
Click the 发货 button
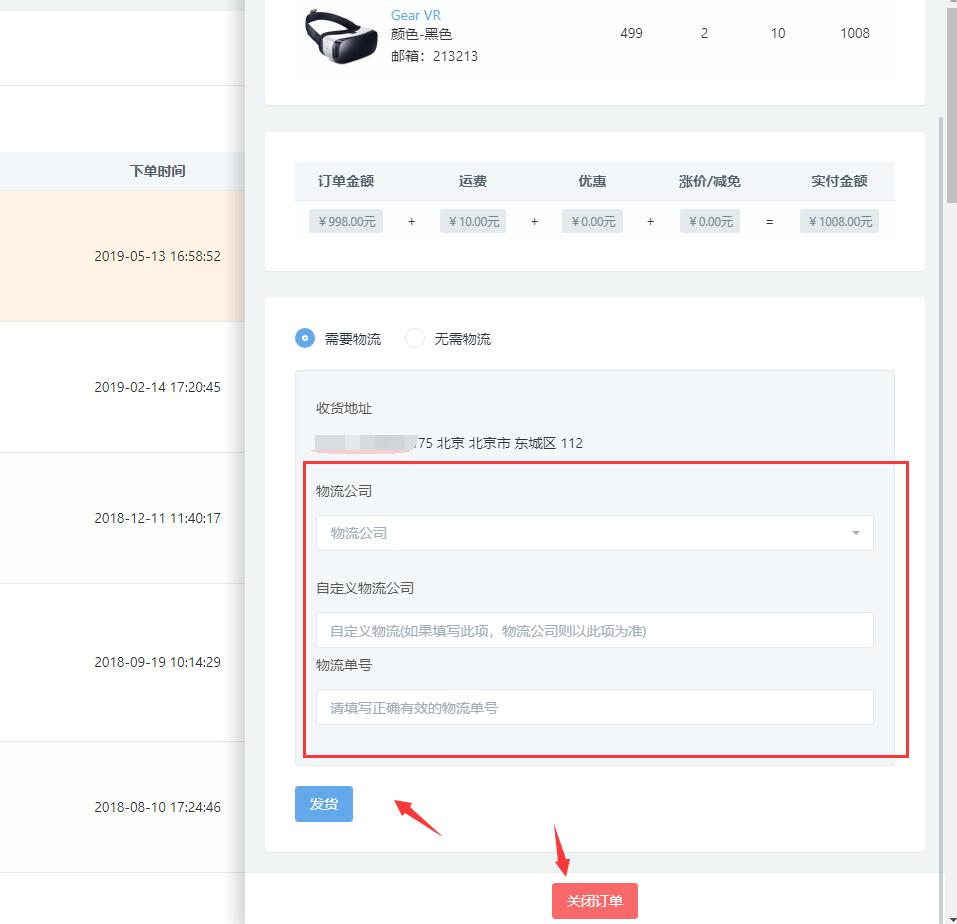[323, 804]
